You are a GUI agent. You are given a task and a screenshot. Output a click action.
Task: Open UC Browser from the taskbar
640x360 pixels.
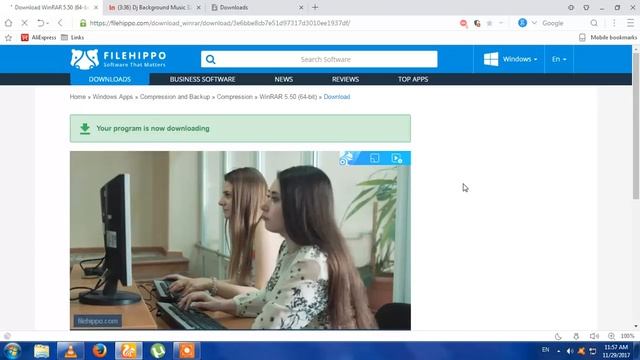tap(128, 351)
